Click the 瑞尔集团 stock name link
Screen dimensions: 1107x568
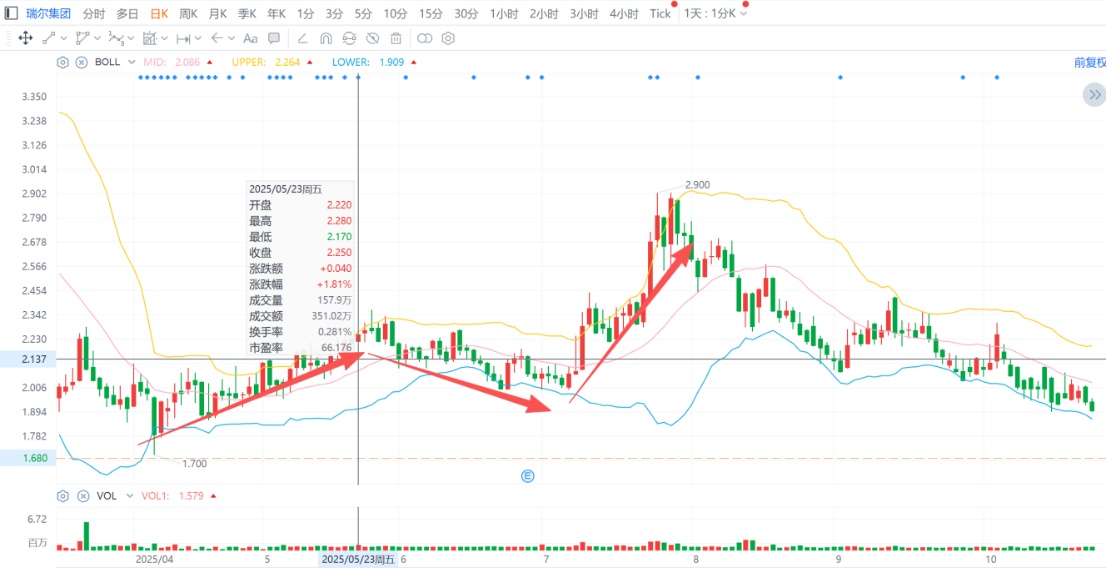tap(49, 13)
